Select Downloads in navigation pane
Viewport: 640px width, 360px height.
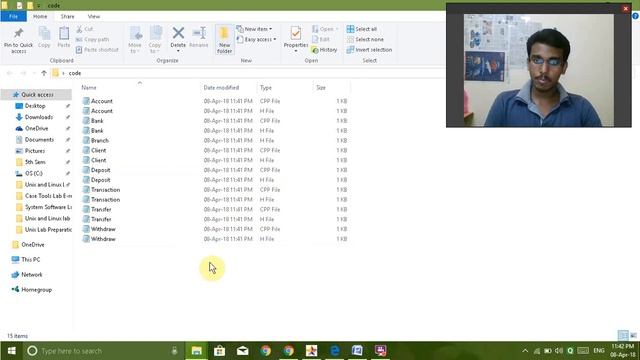point(39,117)
